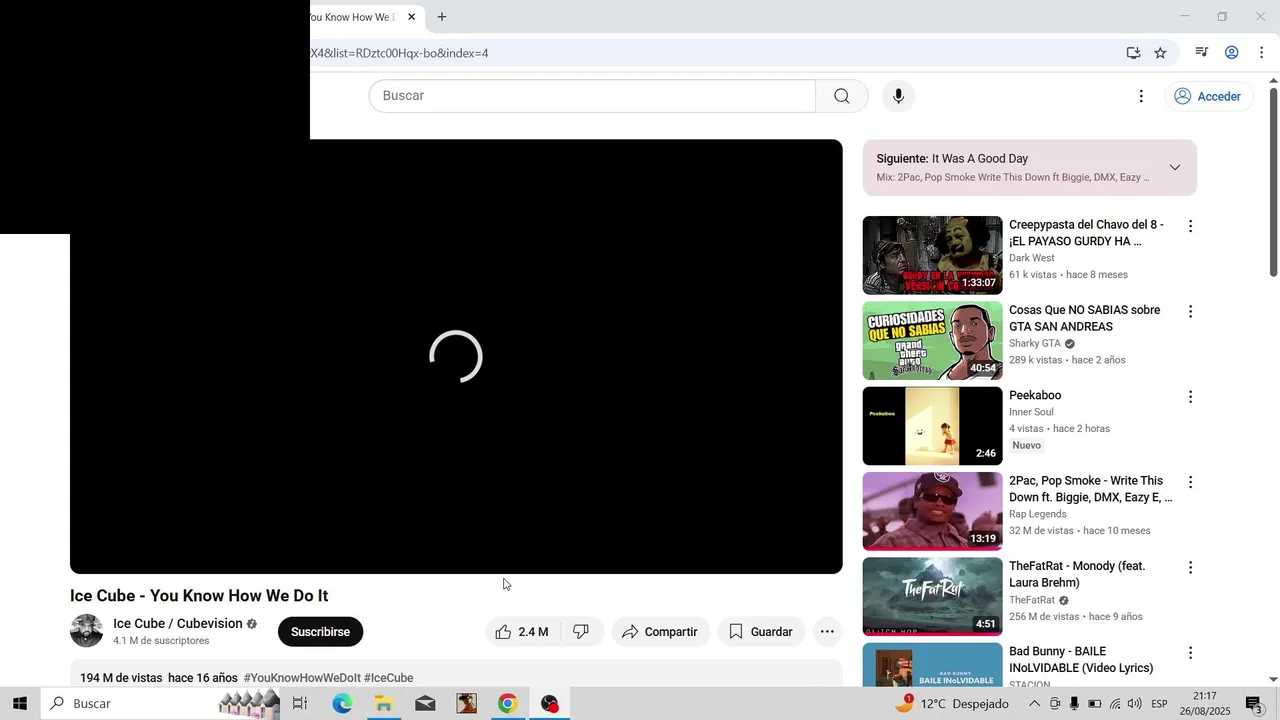Open options for Creepypasta del Chavo video
This screenshot has height=720, width=1280.
tap(1190, 226)
